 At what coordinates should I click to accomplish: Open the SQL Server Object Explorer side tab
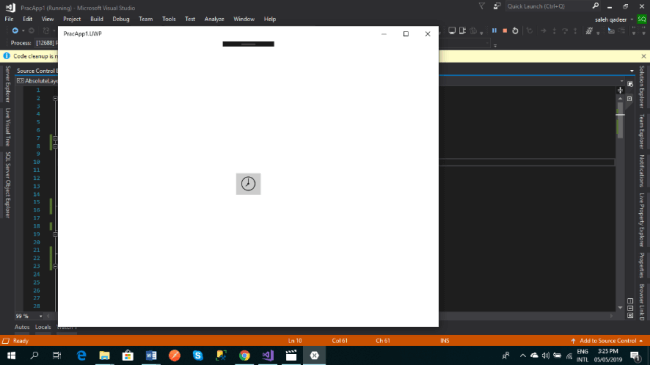click(x=7, y=185)
